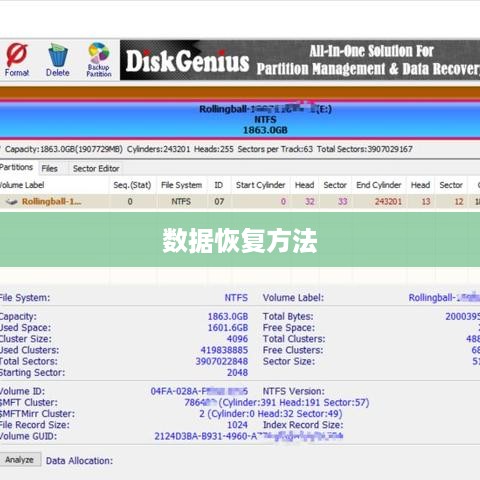Click the drive icon beside Rollingball-1...
This screenshot has width=480, height=480.
12,202
